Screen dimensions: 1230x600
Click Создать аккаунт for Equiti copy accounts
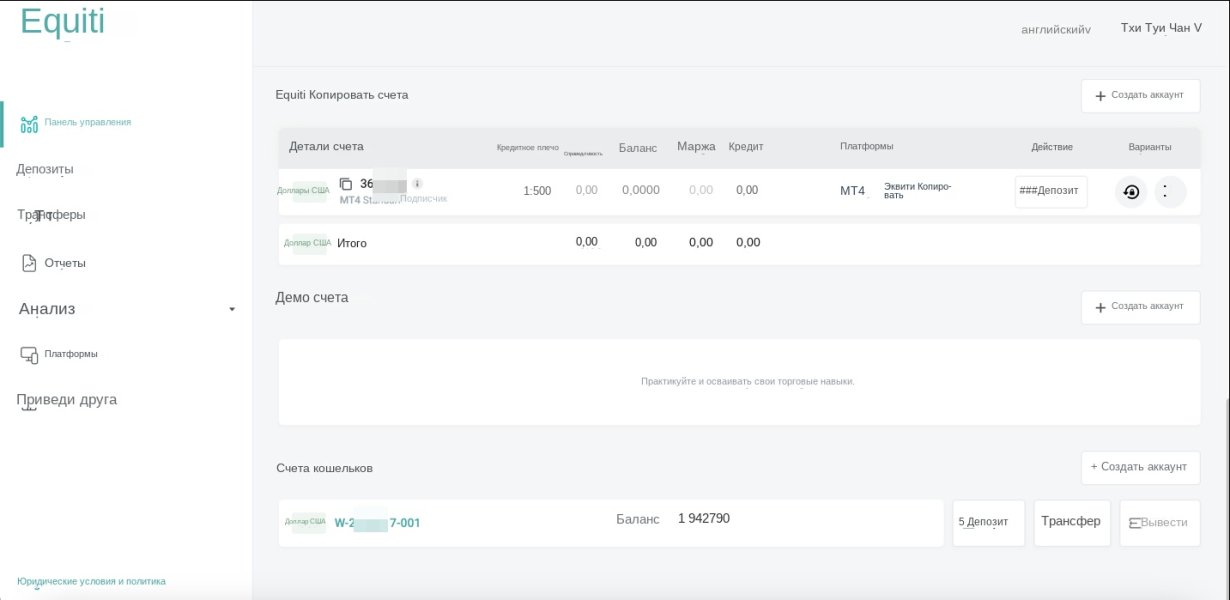pyautogui.click(x=1140, y=96)
